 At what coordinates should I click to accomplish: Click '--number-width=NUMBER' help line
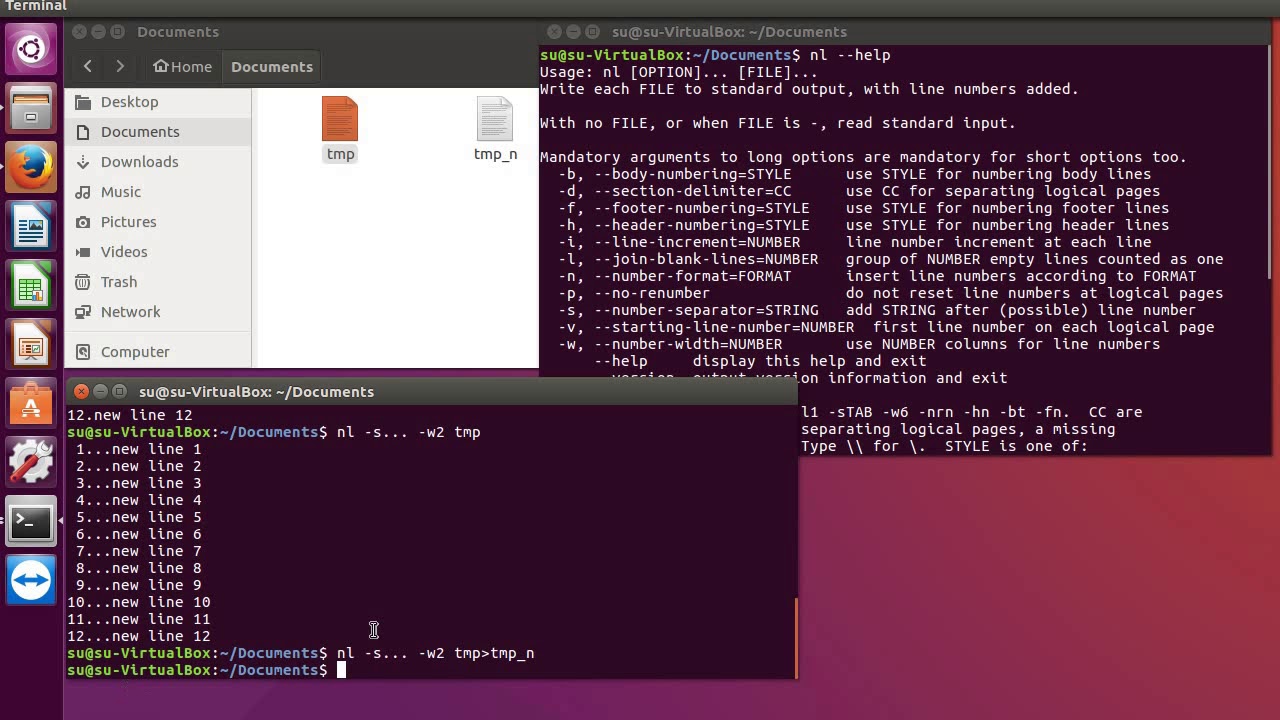(859, 344)
